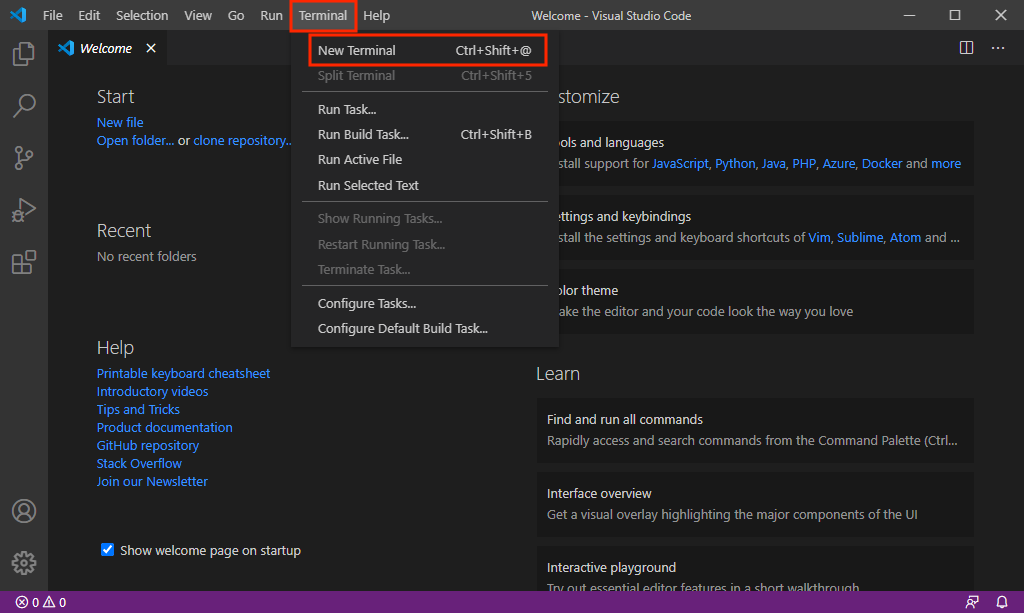Open Product documentation link
Viewport: 1024px width, 613px height.
(165, 428)
